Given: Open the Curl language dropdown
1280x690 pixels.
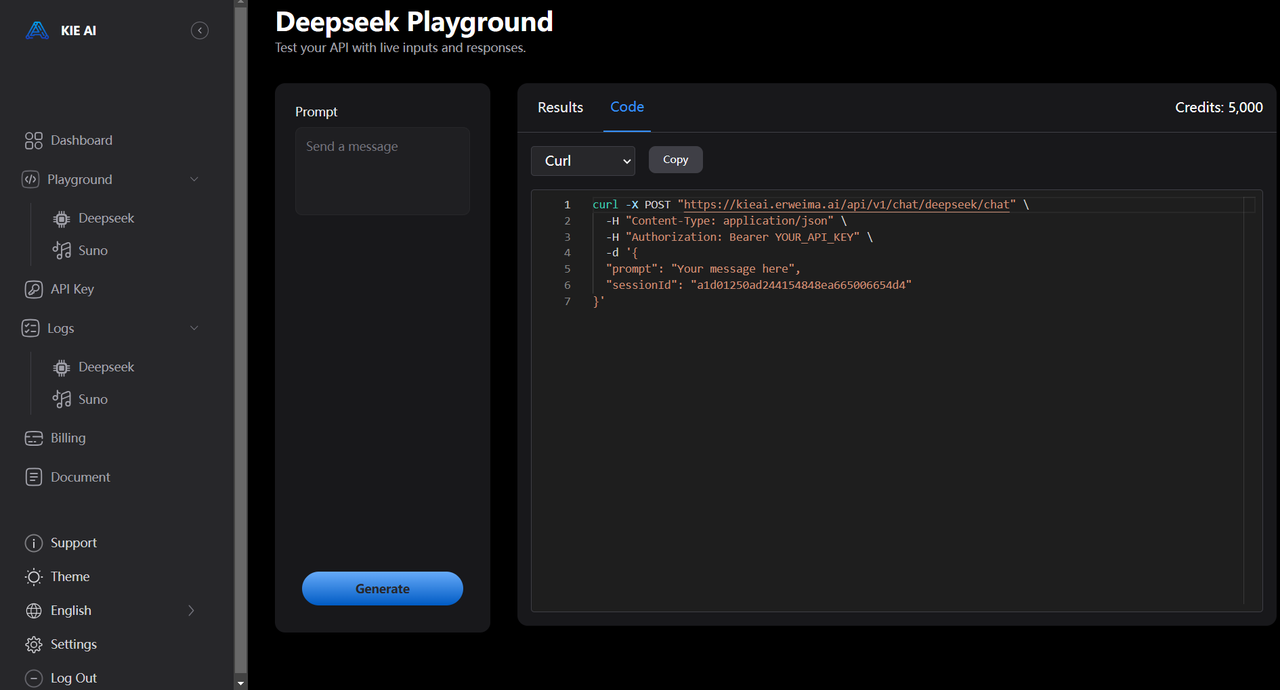Looking at the screenshot, I should (583, 161).
